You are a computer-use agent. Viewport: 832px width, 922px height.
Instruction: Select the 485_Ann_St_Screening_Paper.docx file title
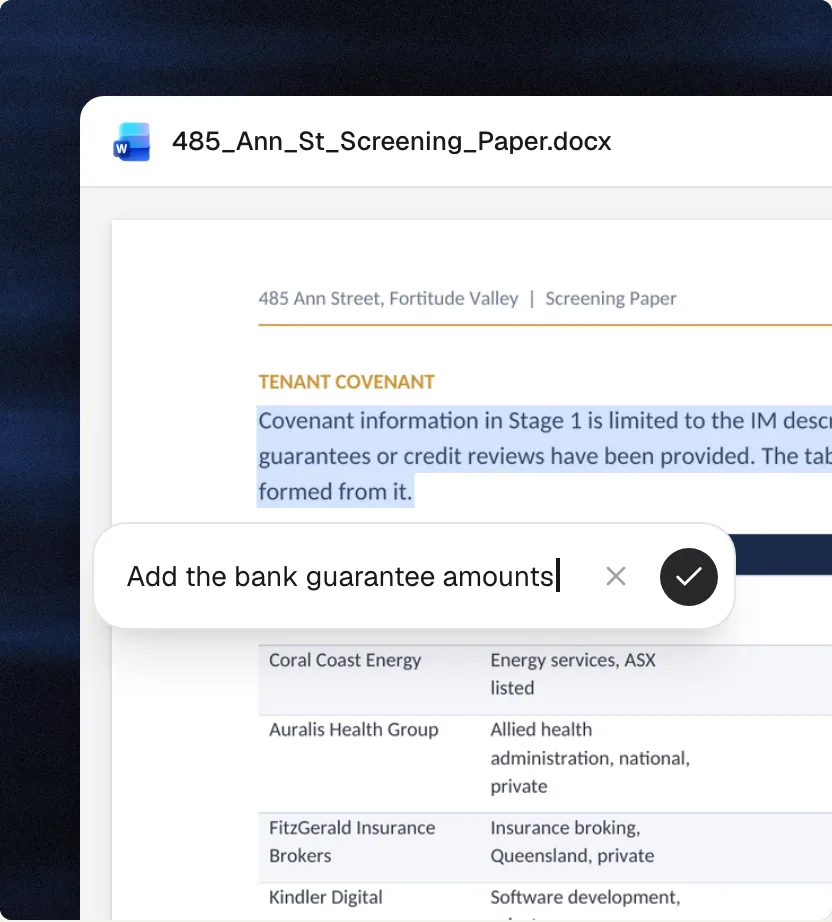392,142
